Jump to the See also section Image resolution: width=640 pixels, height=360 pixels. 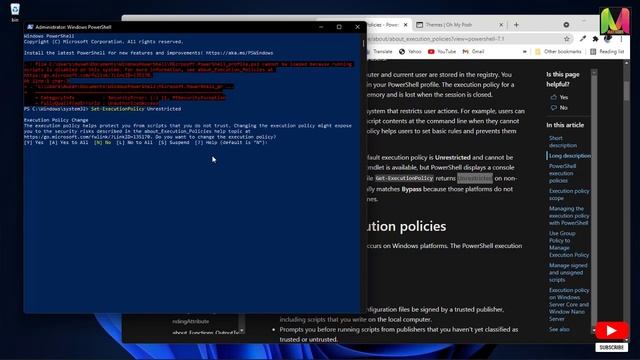click(559, 329)
